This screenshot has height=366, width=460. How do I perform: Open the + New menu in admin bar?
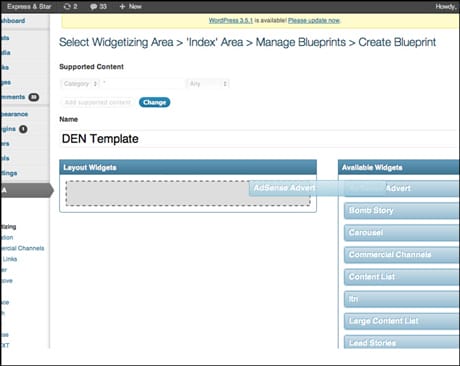[x=130, y=6]
